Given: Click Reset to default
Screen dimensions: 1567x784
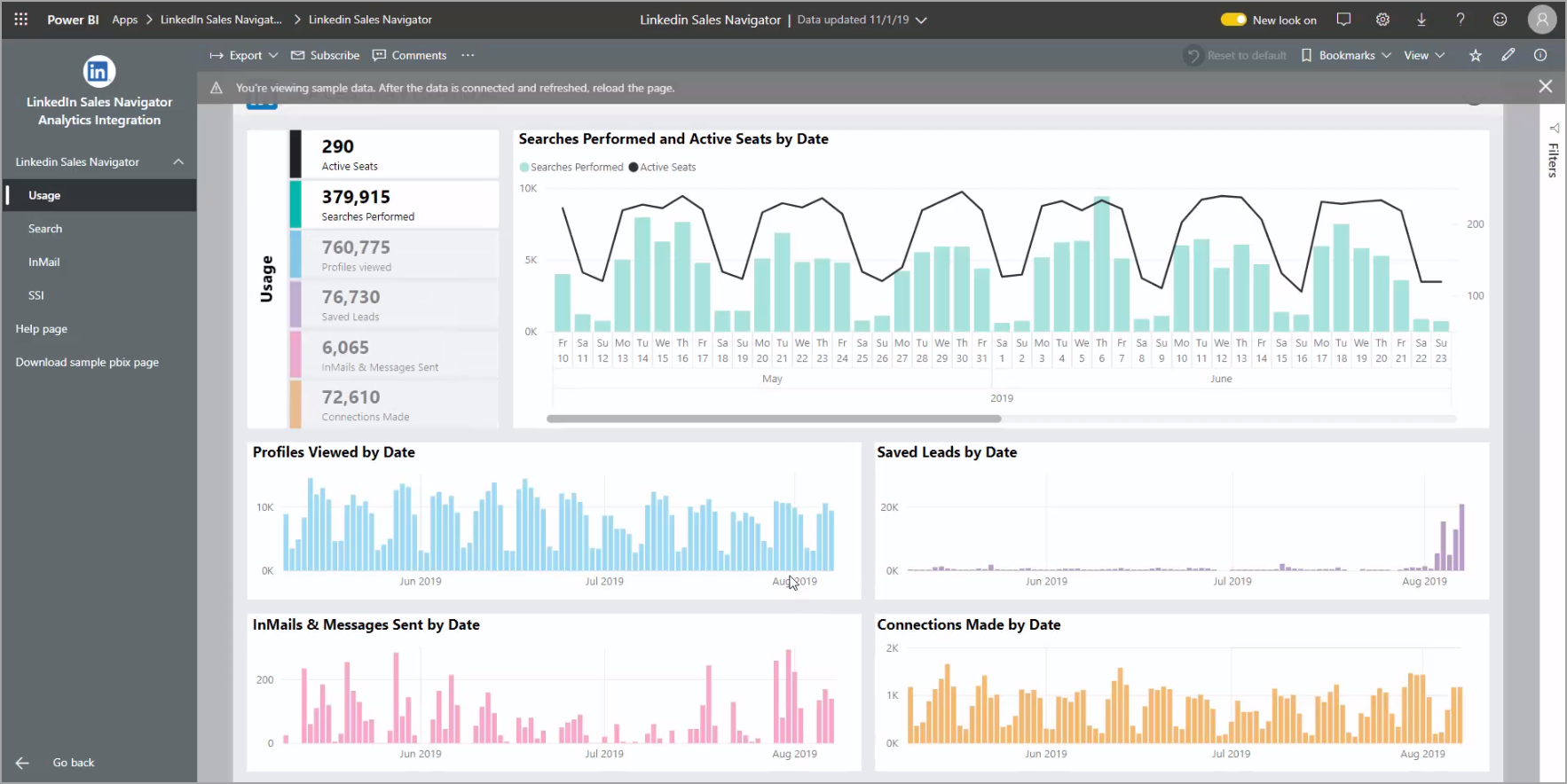Looking at the screenshot, I should coord(1237,55).
